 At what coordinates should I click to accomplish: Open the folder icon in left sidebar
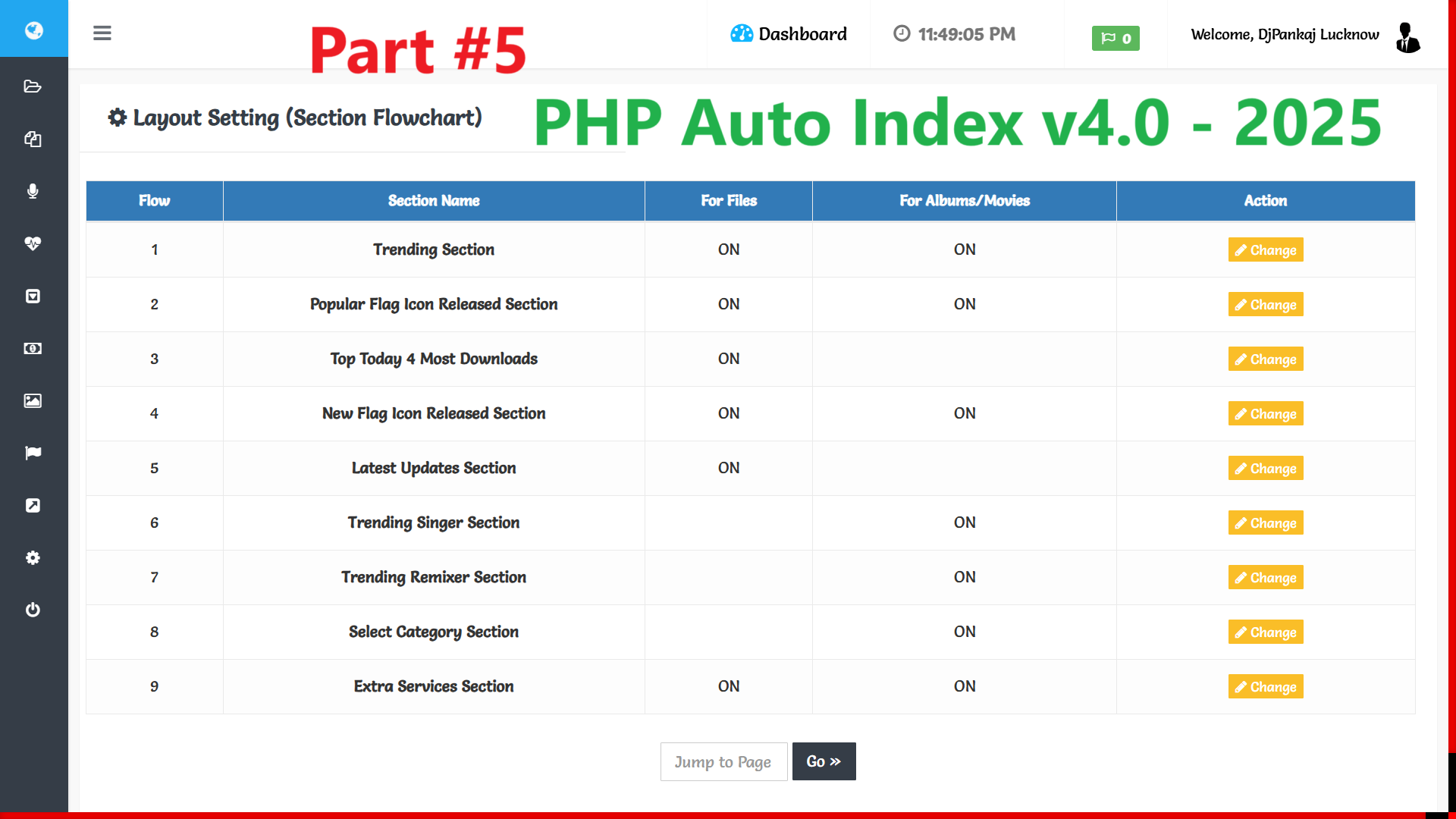pyautogui.click(x=34, y=86)
